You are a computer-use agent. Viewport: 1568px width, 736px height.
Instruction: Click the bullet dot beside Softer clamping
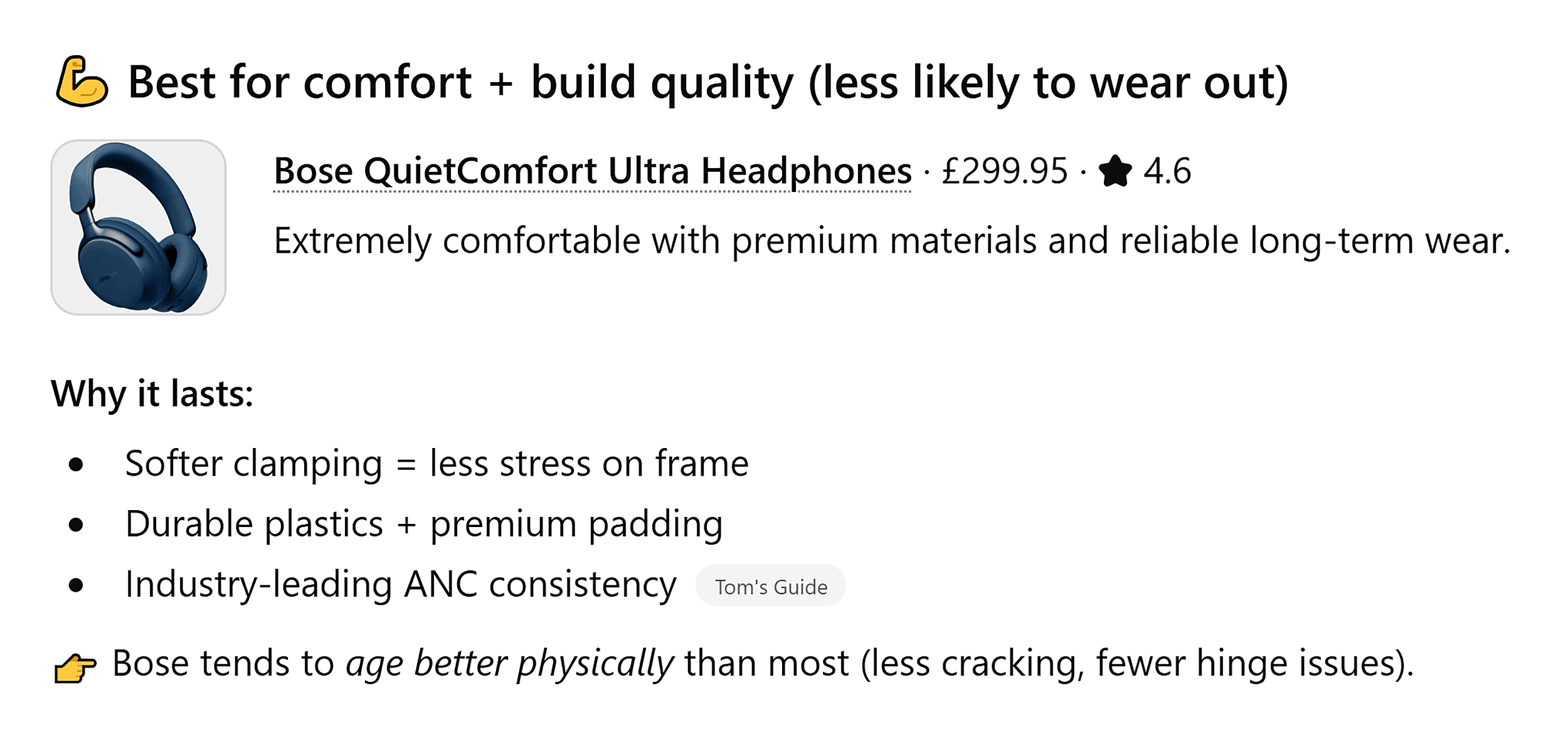76,465
